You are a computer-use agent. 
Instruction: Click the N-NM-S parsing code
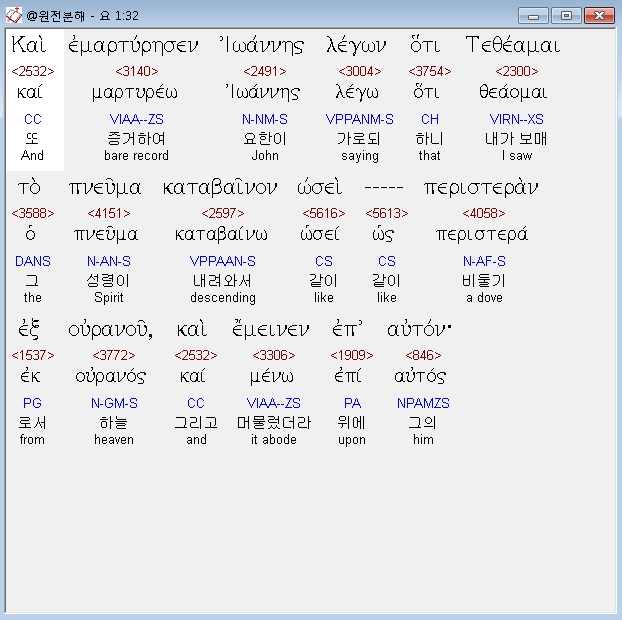[265, 119]
